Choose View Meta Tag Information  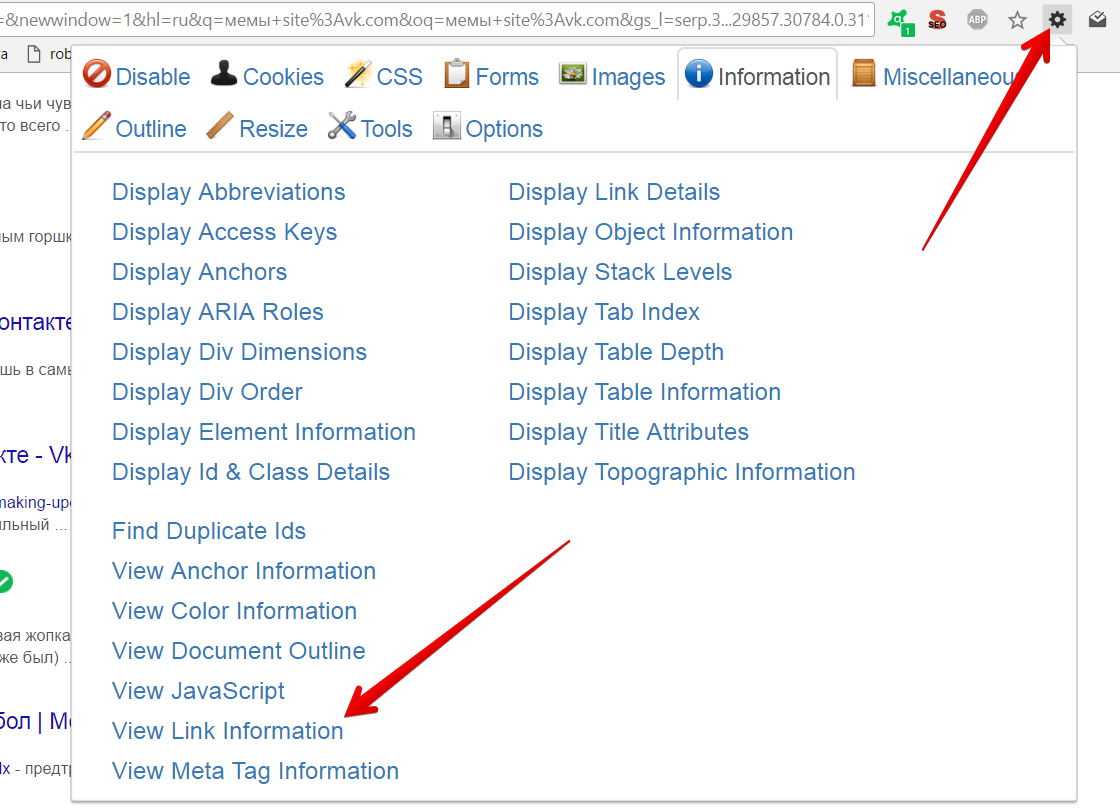[x=255, y=771]
